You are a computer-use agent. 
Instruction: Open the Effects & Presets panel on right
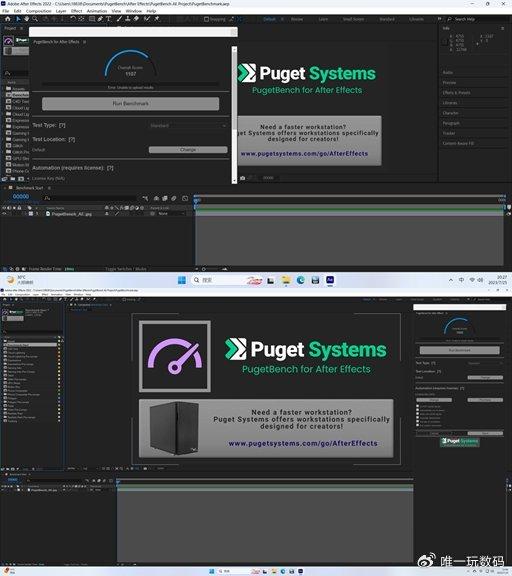click(457, 93)
